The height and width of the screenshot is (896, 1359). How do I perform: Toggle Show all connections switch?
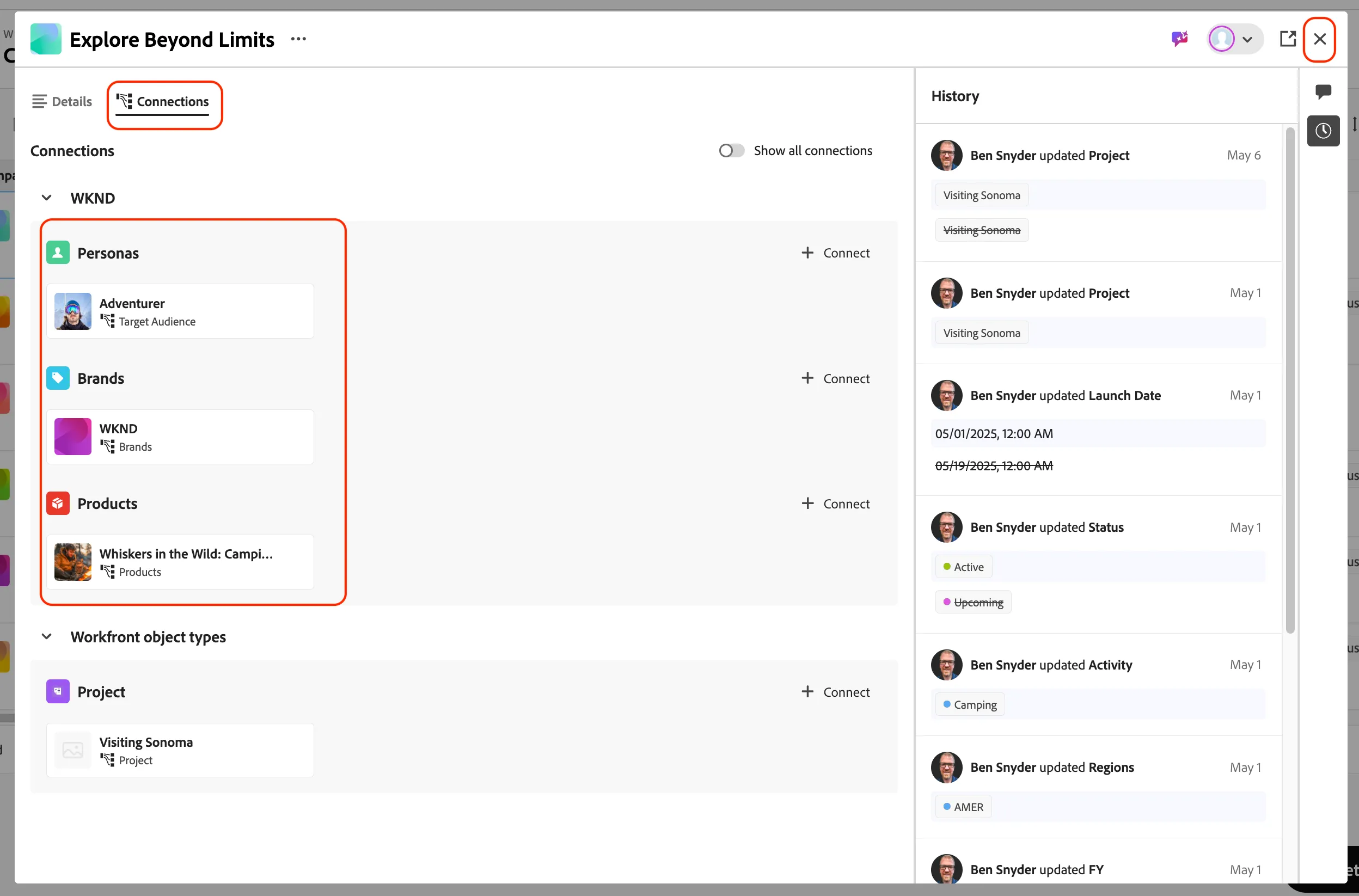[x=731, y=150]
